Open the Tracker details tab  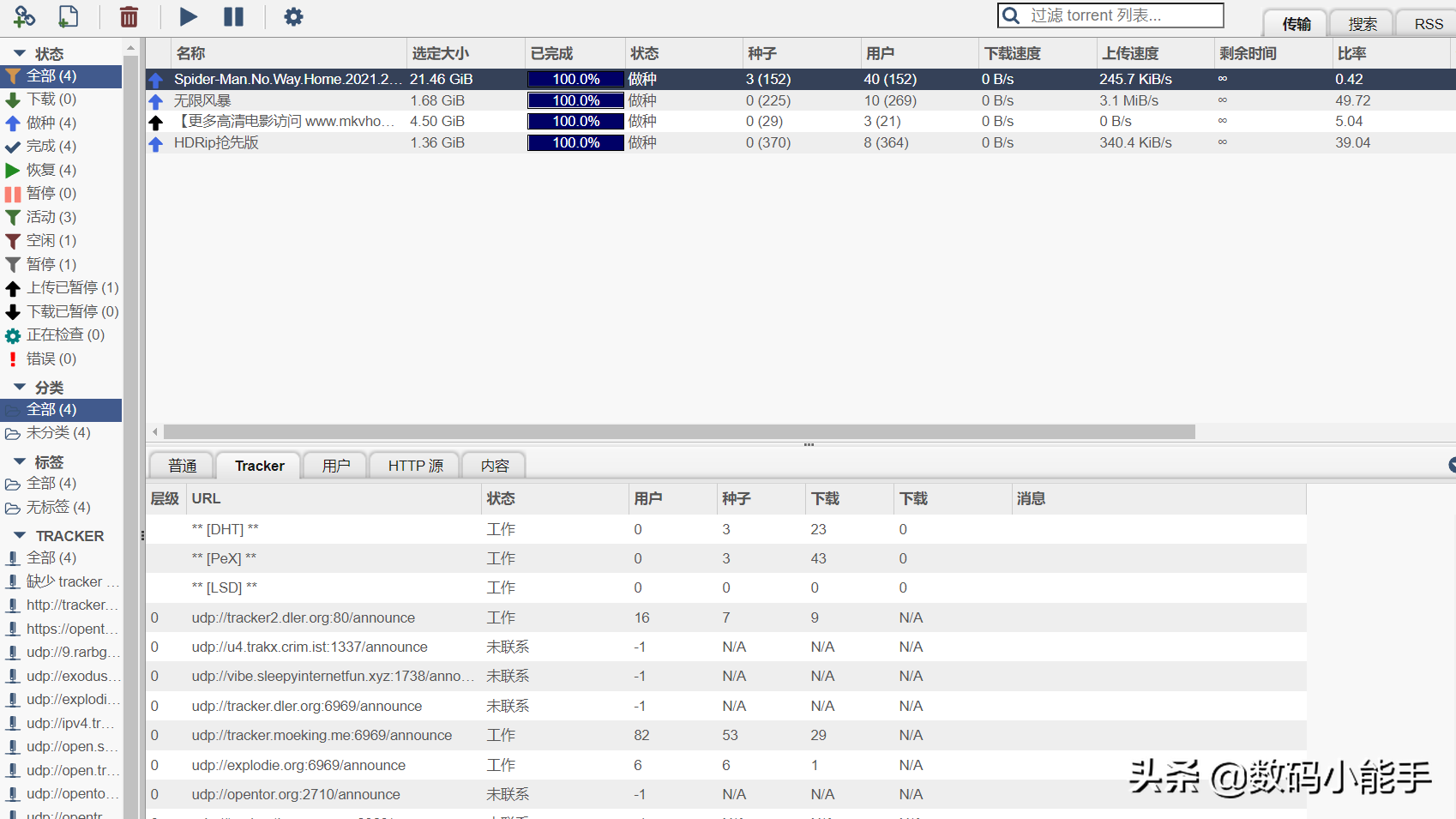click(259, 466)
